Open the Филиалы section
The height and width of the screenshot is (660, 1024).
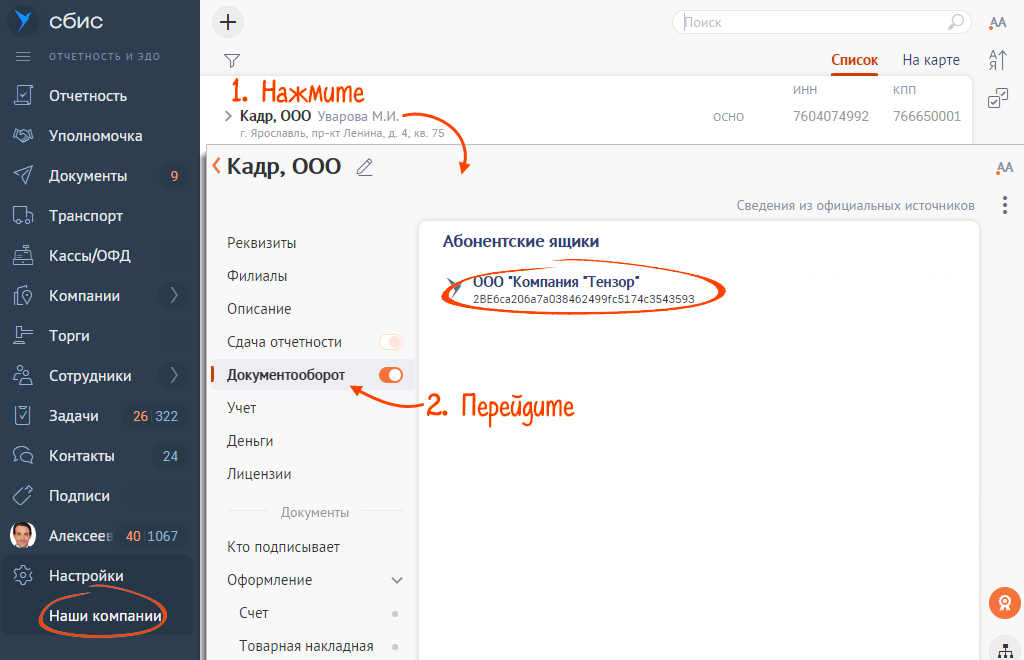(x=257, y=276)
